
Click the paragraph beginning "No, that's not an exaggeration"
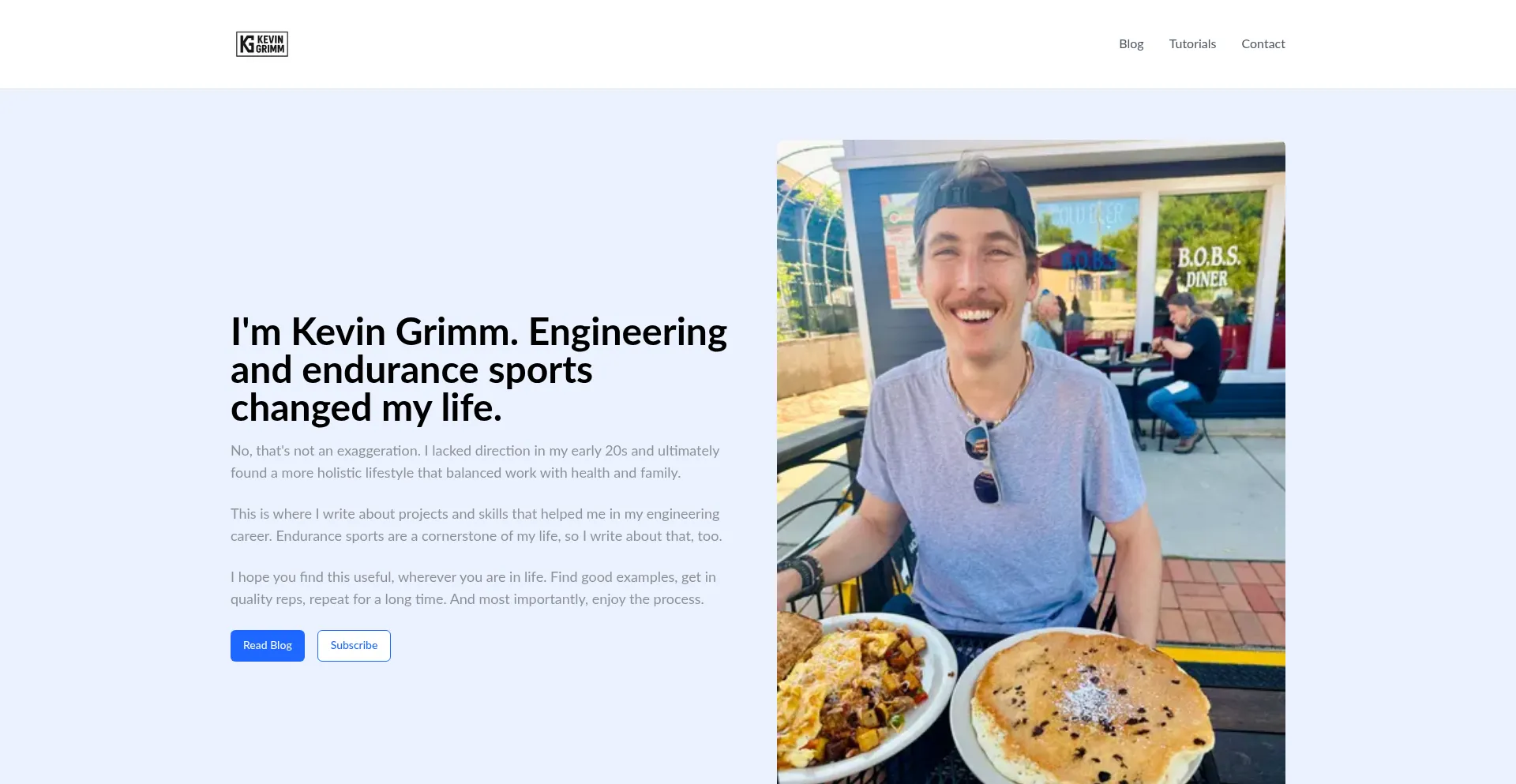475,462
